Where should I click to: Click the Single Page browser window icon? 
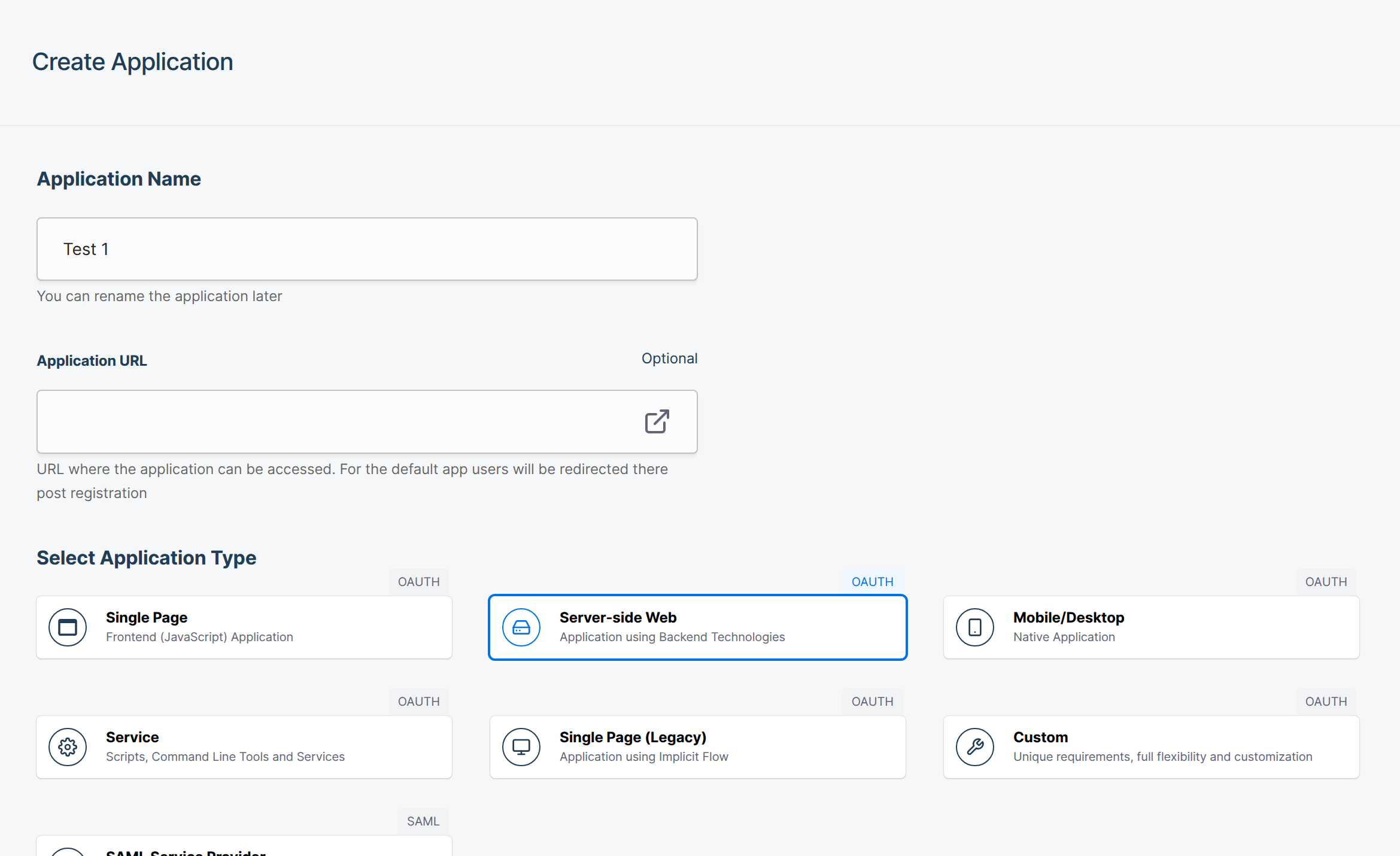click(68, 627)
